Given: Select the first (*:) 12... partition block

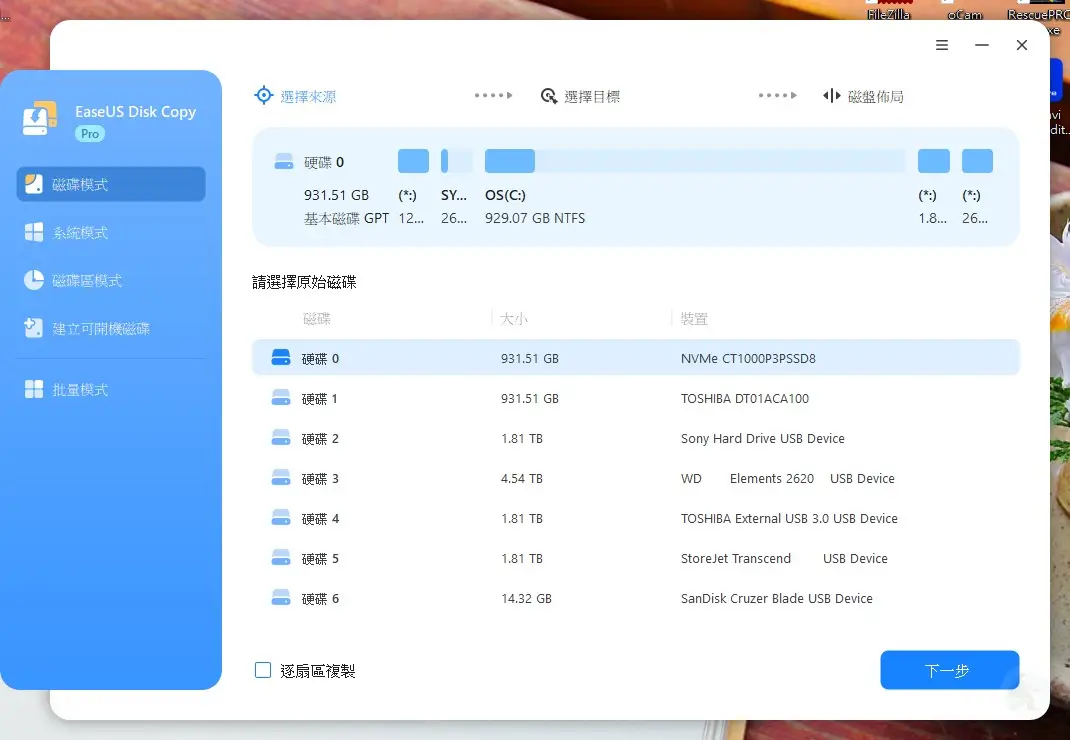Looking at the screenshot, I should tap(414, 161).
